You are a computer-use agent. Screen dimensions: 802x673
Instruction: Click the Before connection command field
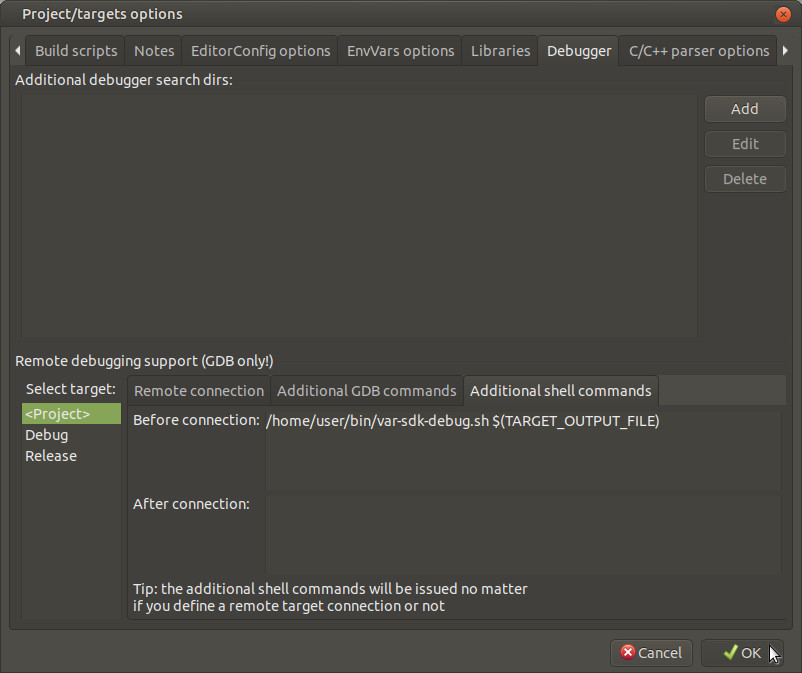pyautogui.click(x=522, y=452)
